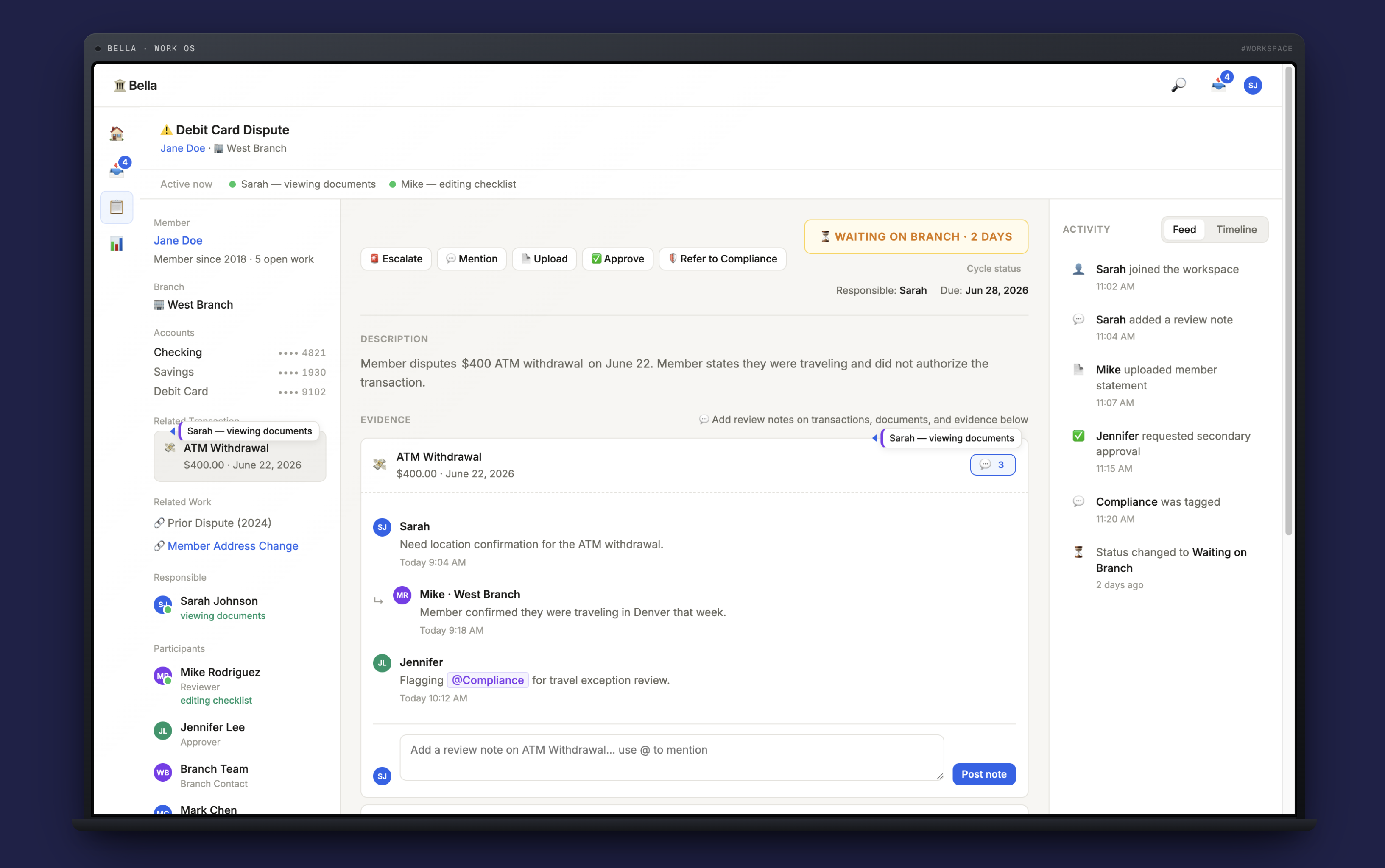This screenshot has height=868, width=1385.
Task: Click the money icon in evidence card
Action: coord(380,464)
